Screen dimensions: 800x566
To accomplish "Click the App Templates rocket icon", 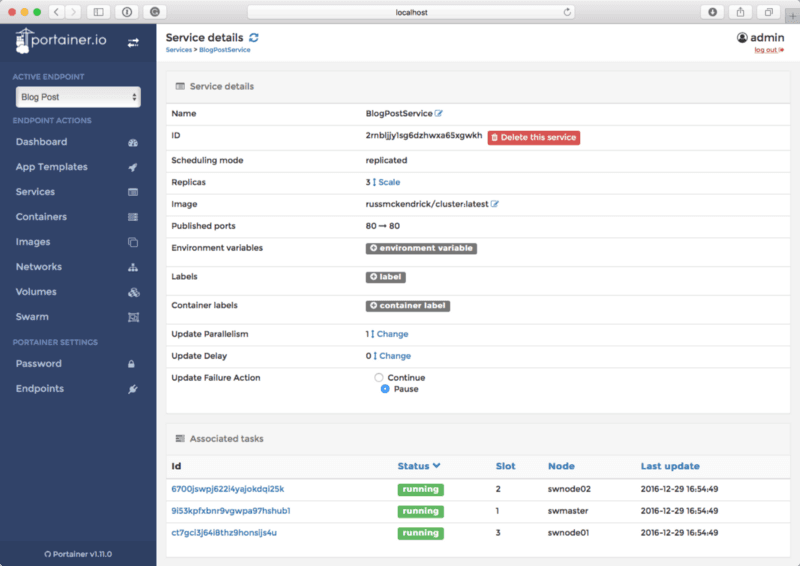I will click(133, 167).
